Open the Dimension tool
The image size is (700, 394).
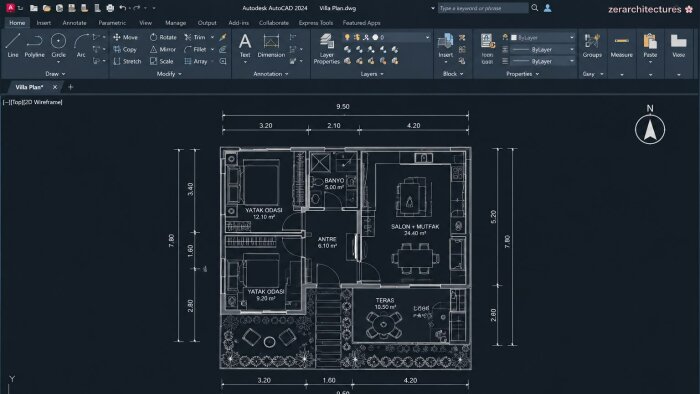point(271,46)
